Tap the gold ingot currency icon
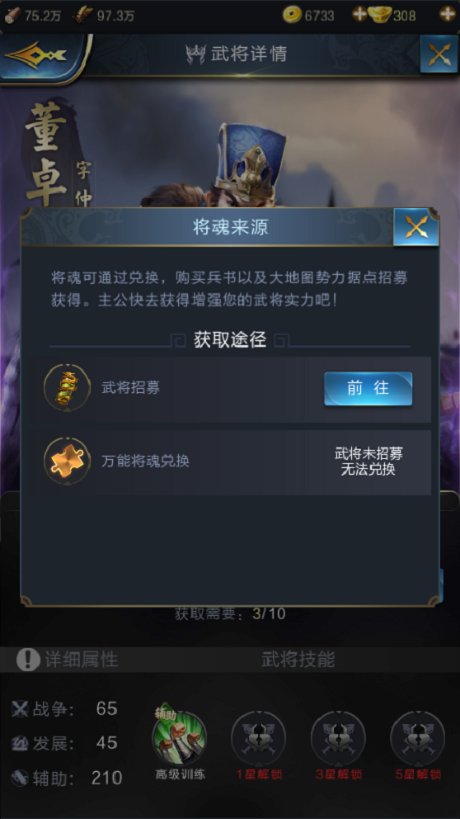Image resolution: width=460 pixels, height=819 pixels. [x=380, y=15]
